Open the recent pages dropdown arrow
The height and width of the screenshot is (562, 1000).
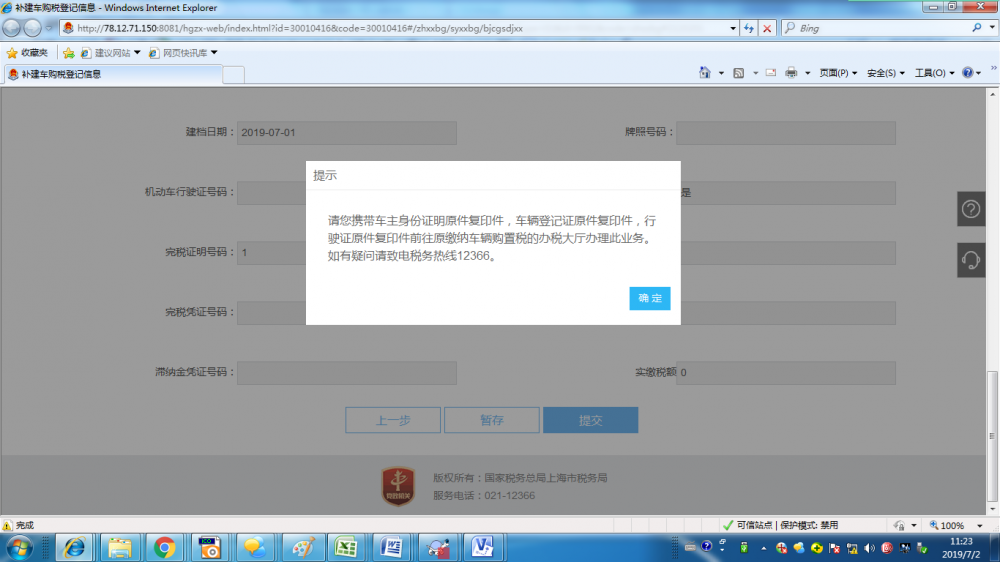coord(48,28)
